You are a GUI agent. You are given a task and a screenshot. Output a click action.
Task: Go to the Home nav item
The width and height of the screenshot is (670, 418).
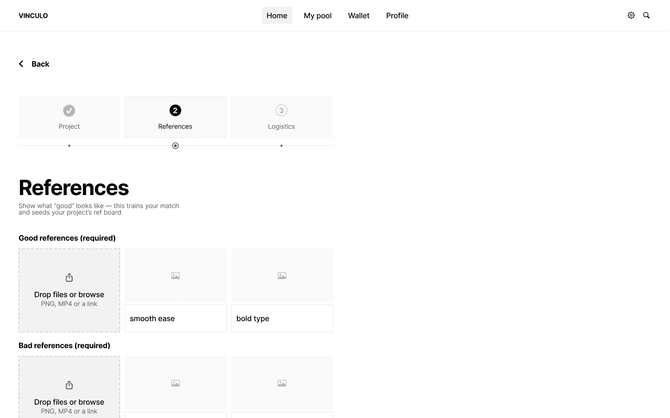tap(277, 15)
